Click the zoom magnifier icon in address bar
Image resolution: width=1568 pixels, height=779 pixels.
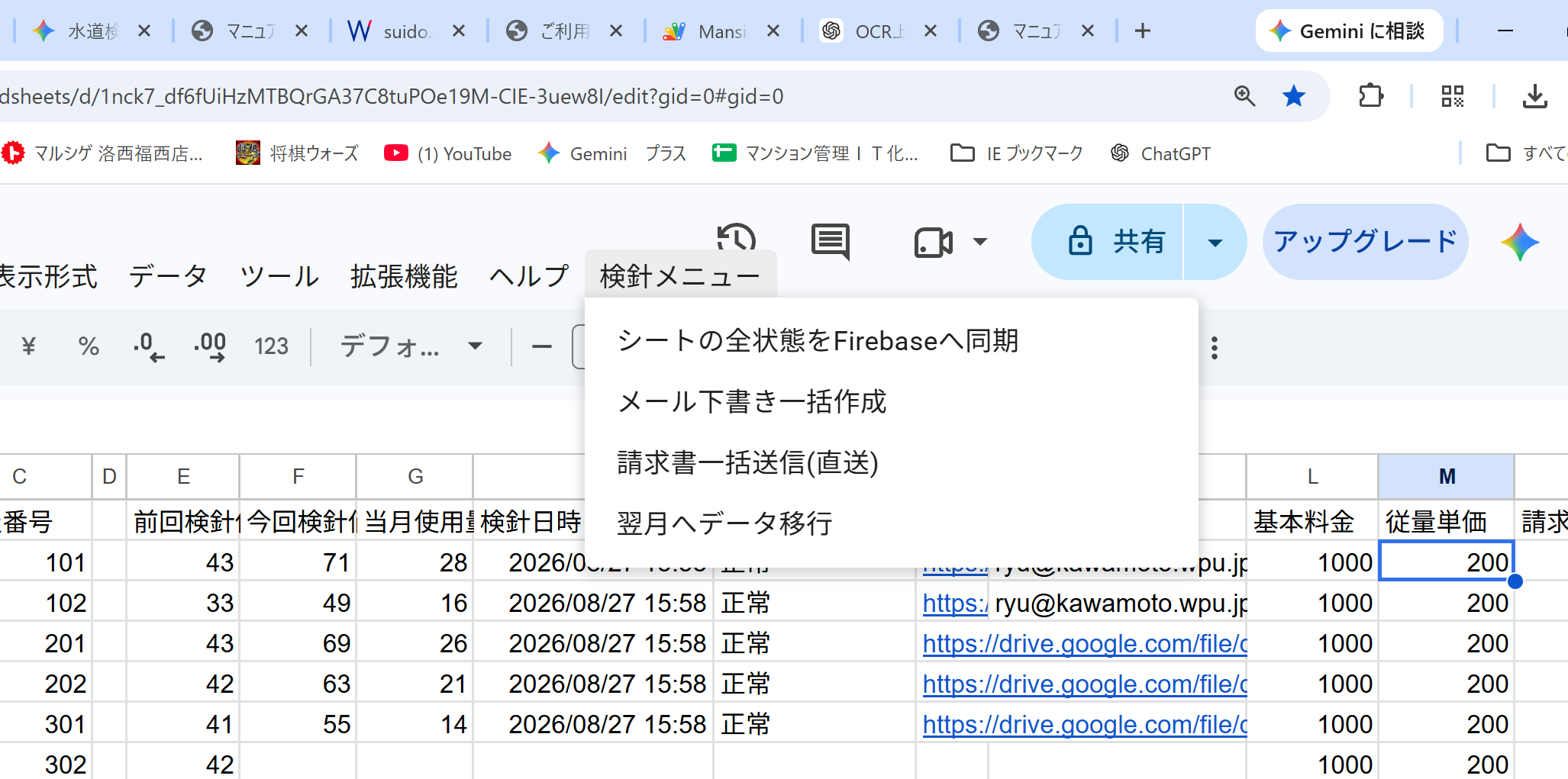(x=1244, y=96)
